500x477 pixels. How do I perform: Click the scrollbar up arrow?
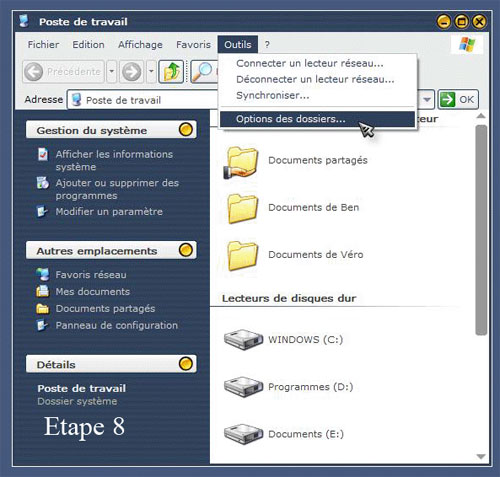click(481, 116)
